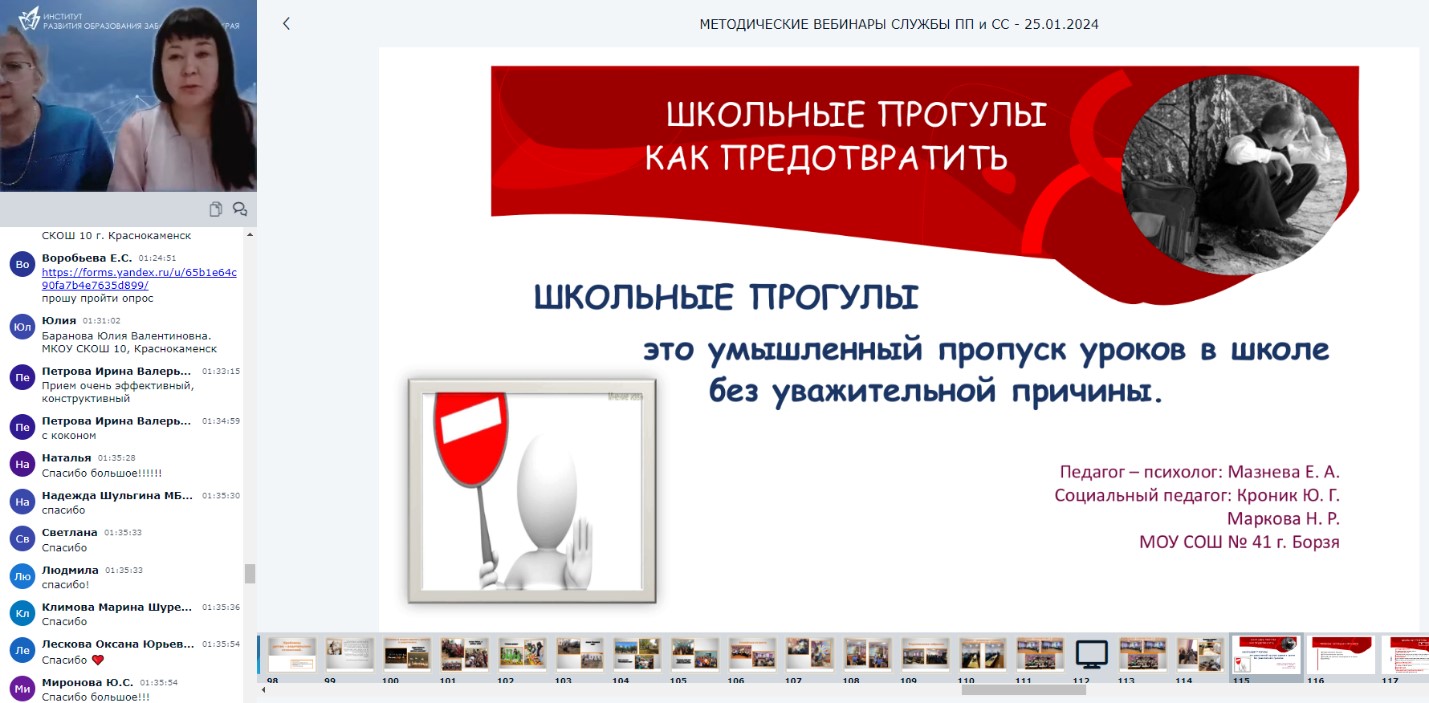Click the left arrow of the thumbnail scrollbar
1429x703 pixels.
(264, 689)
